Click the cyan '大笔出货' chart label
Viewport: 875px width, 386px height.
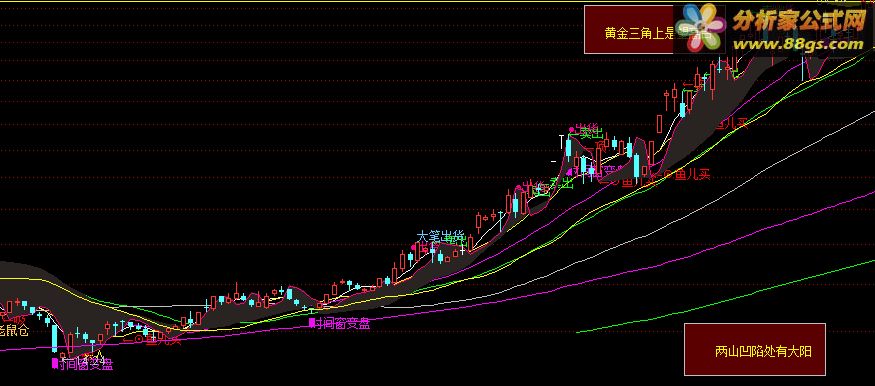(x=441, y=237)
